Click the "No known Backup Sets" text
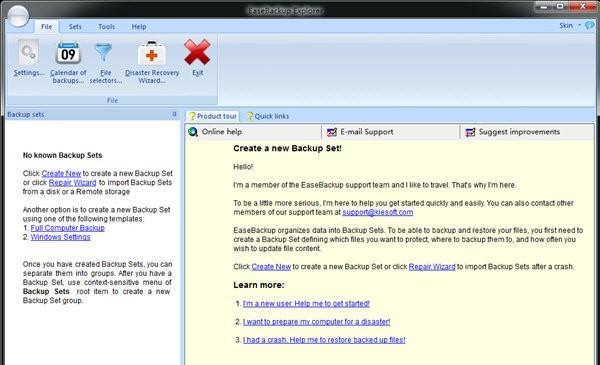600x365 pixels. tap(62, 155)
